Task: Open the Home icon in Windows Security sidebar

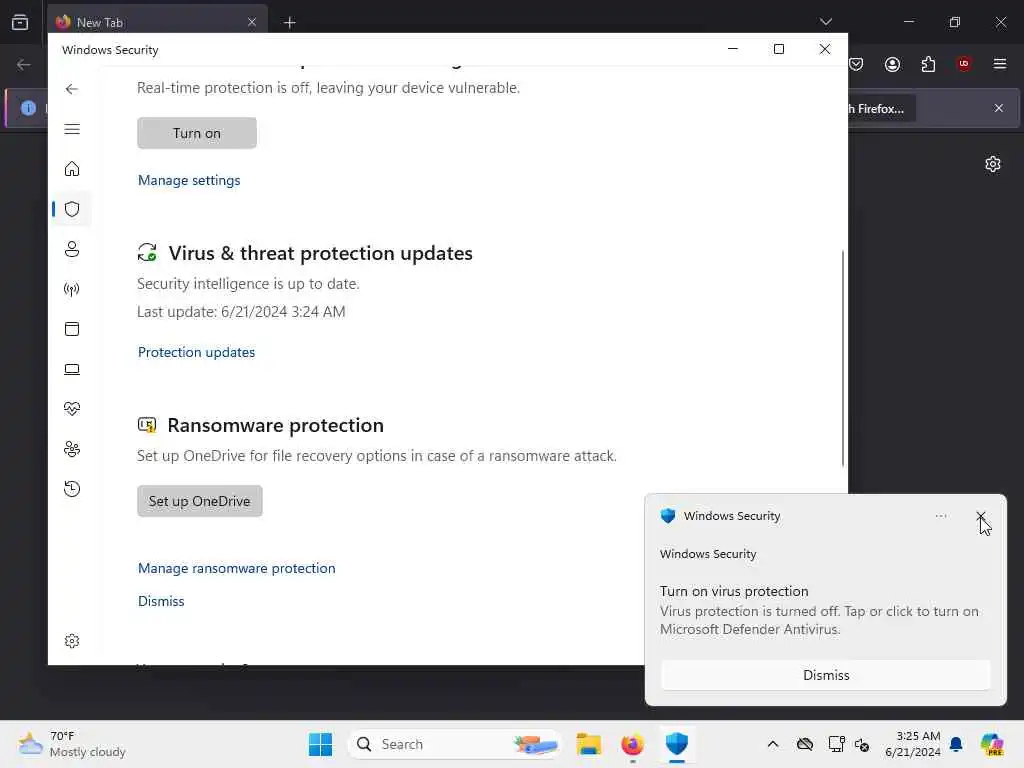Action: tap(72, 169)
